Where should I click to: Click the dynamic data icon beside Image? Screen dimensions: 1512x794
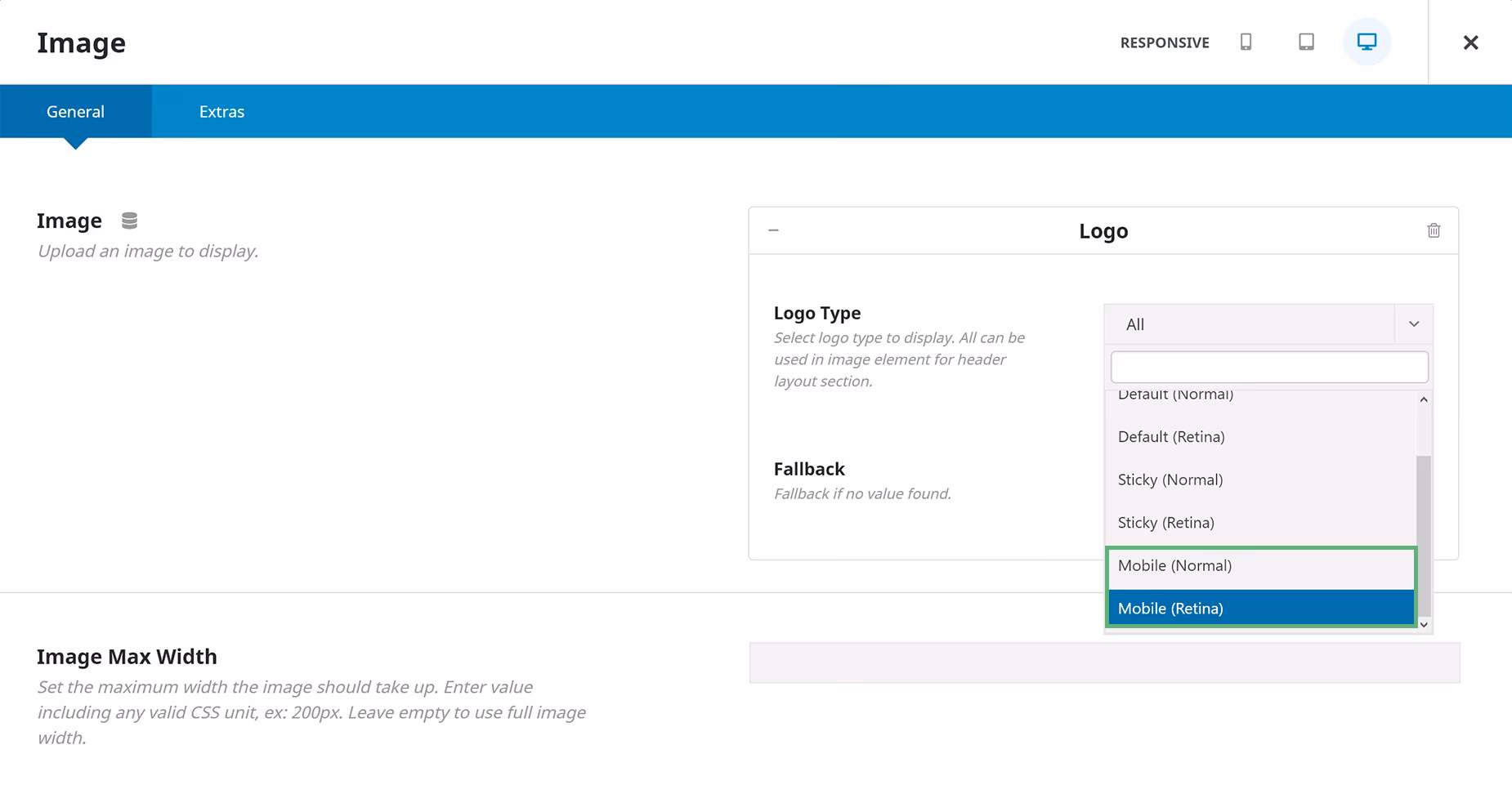[x=128, y=220]
